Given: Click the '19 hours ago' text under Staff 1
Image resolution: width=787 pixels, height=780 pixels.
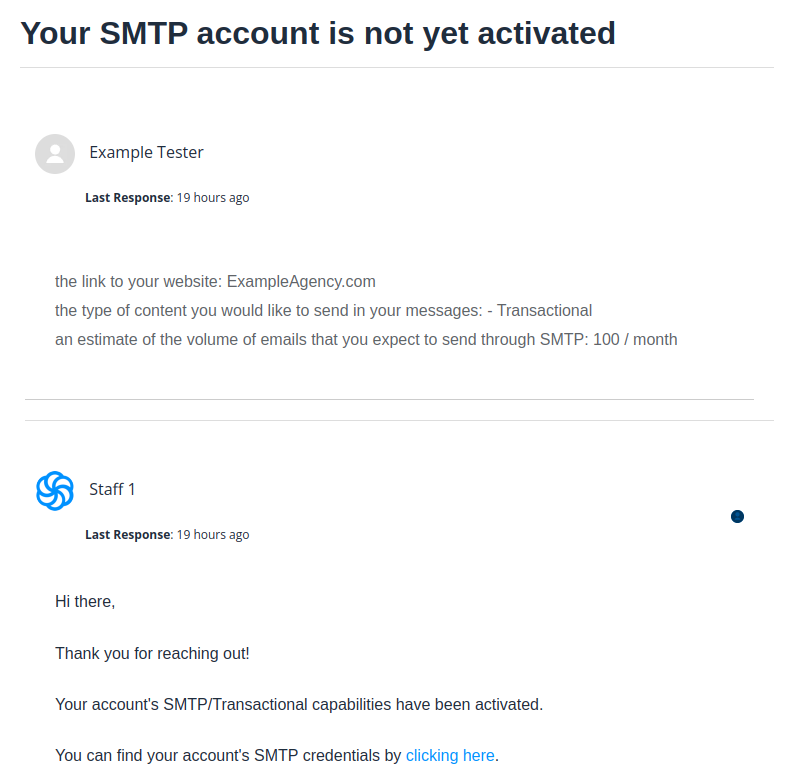Looking at the screenshot, I should coord(213,535).
